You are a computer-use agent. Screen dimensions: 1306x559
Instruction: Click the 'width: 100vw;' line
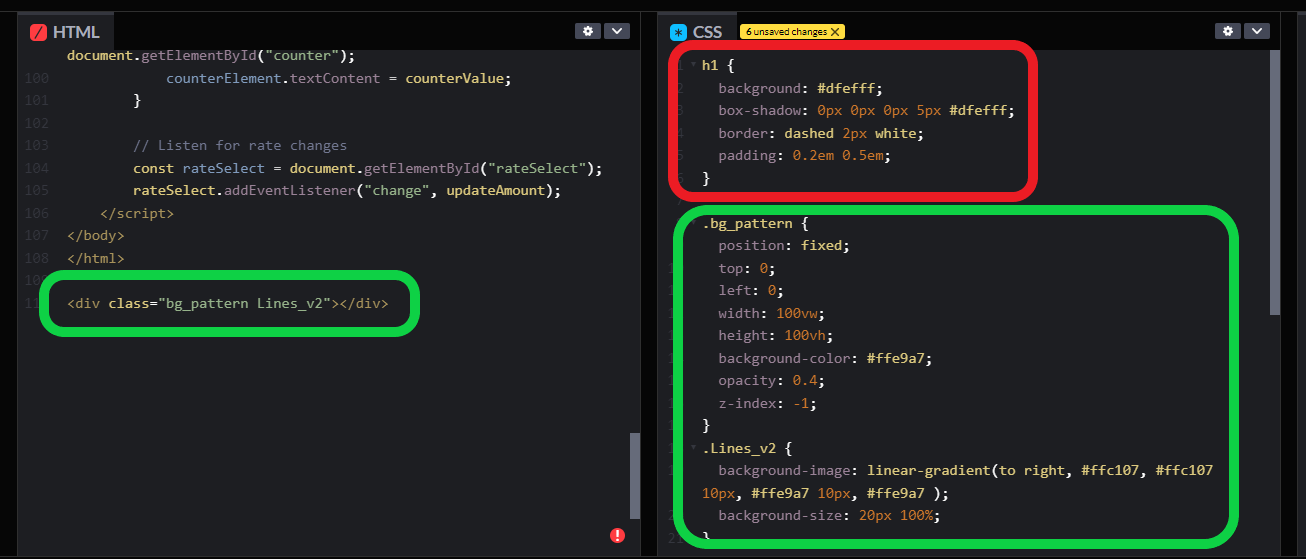[x=772, y=313]
